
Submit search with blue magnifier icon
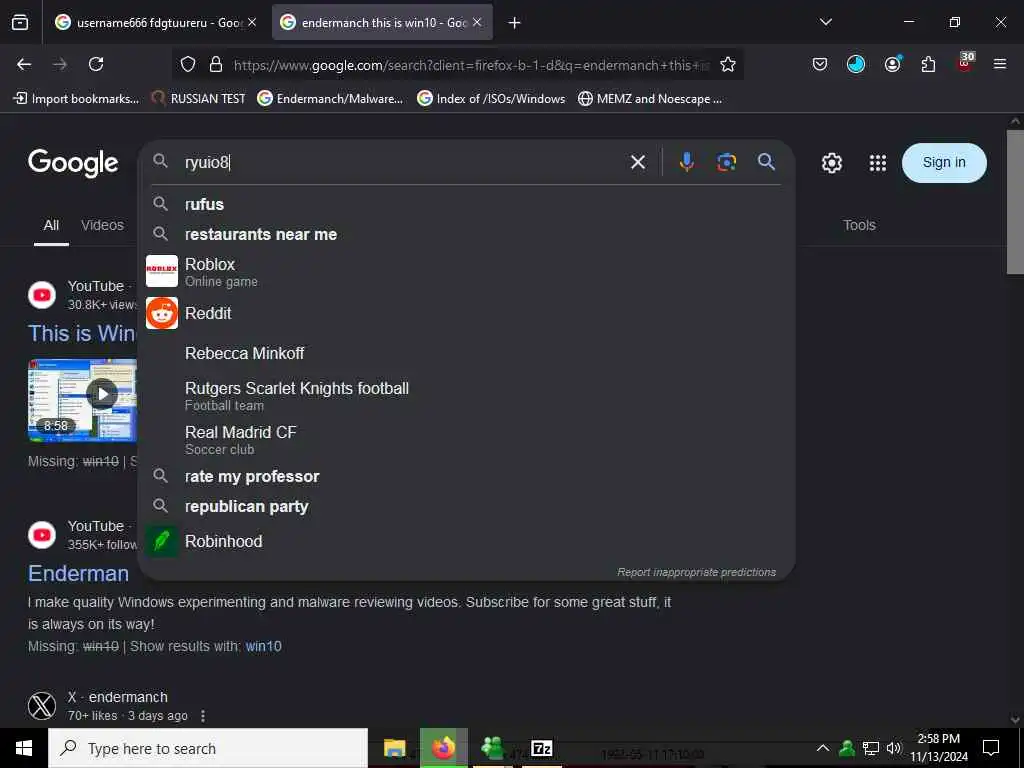pos(767,162)
